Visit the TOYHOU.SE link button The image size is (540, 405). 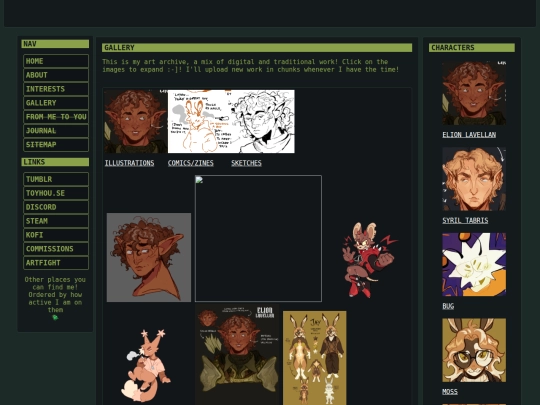[56, 193]
